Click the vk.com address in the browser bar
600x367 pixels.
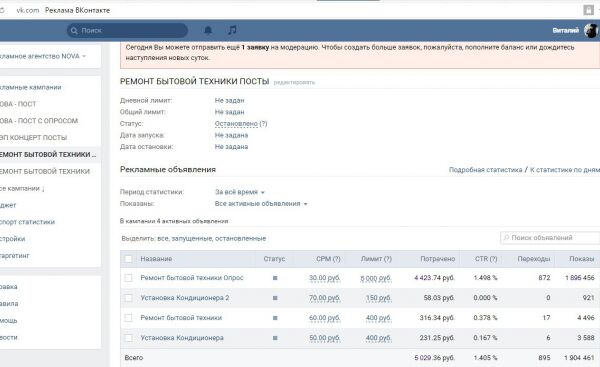[x=28, y=10]
